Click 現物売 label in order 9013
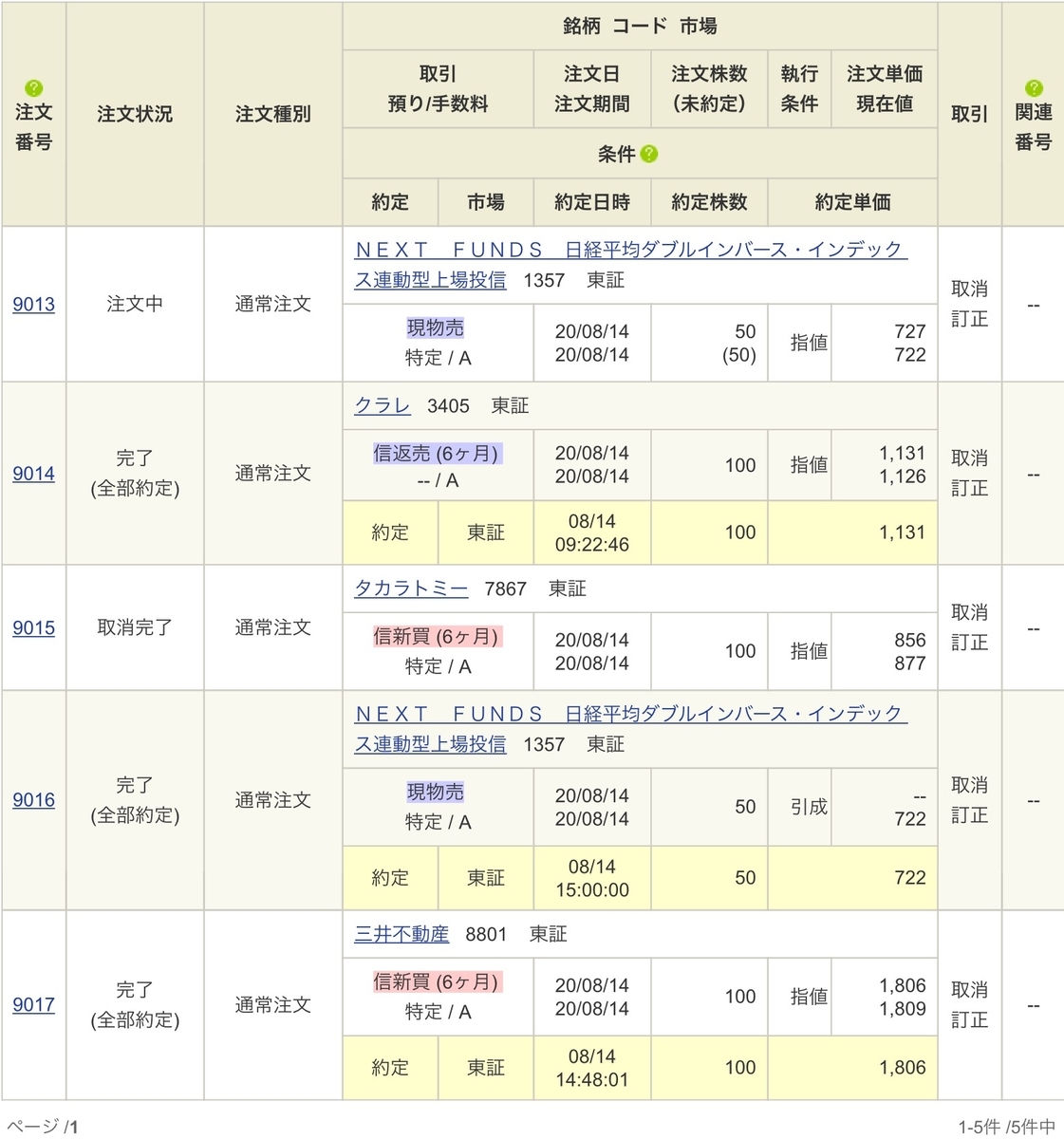The height and width of the screenshot is (1139, 1064). tap(436, 328)
